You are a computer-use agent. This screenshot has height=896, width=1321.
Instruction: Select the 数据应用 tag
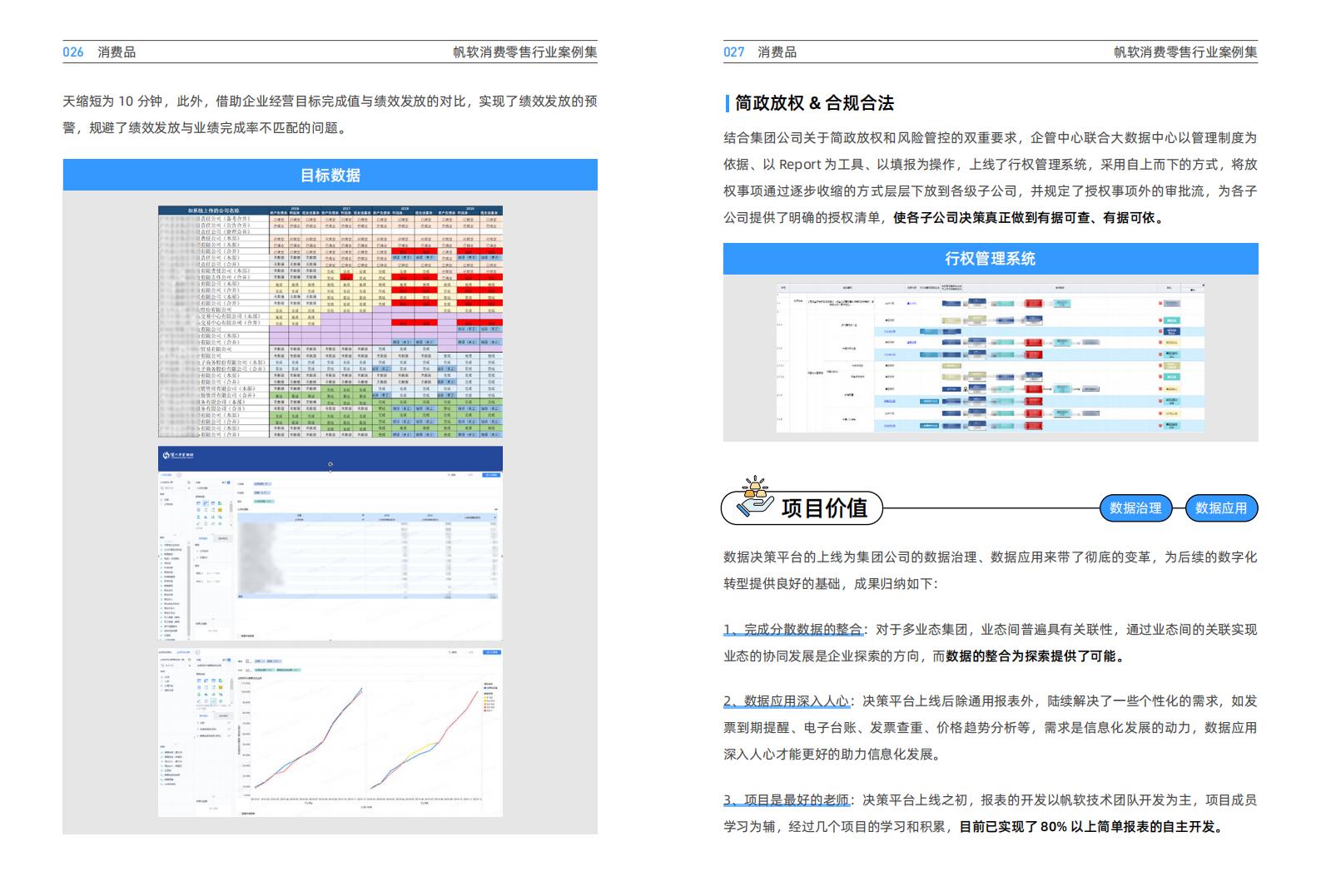pyautogui.click(x=1221, y=507)
